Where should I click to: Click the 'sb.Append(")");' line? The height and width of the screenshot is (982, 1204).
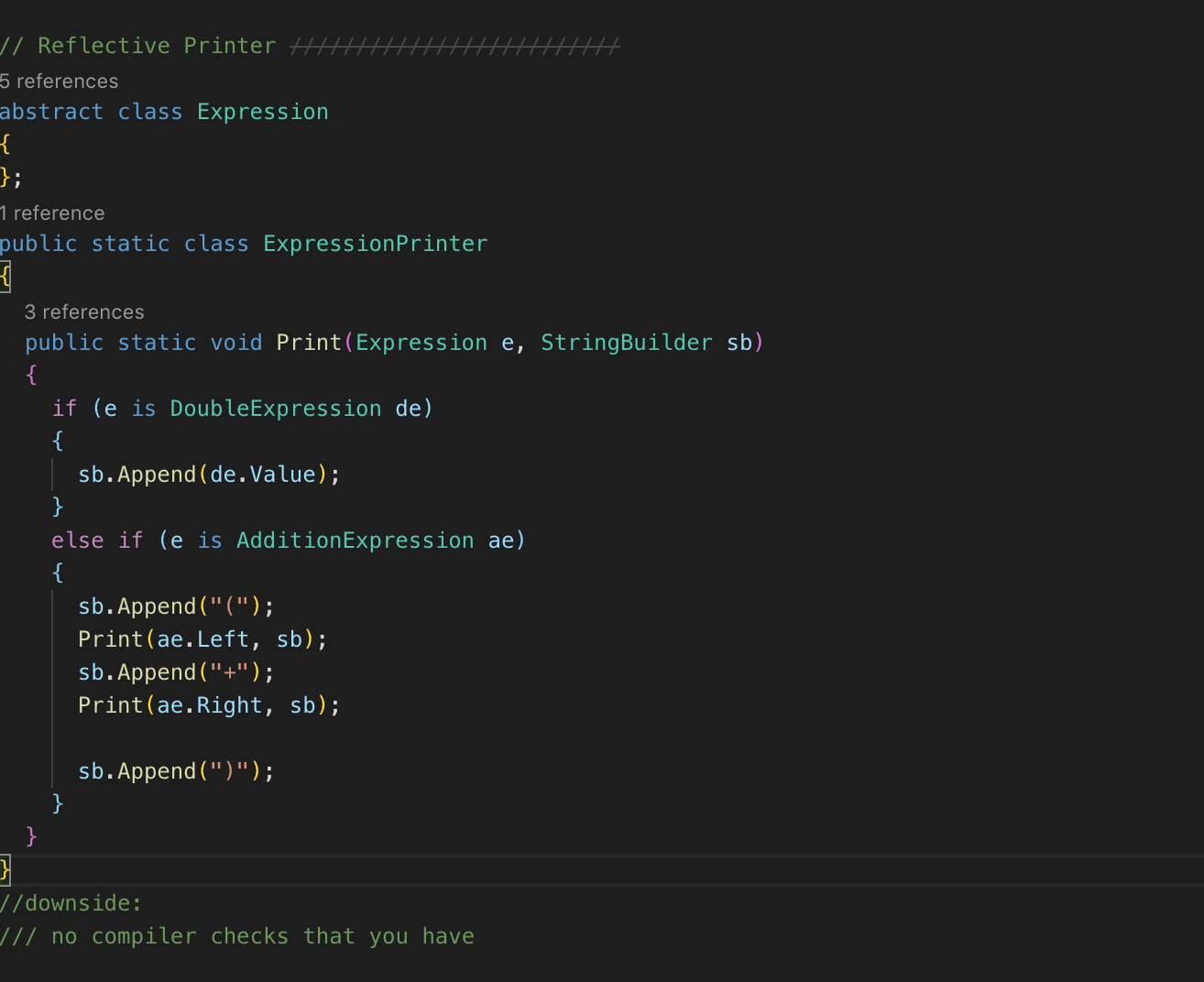tap(176, 771)
